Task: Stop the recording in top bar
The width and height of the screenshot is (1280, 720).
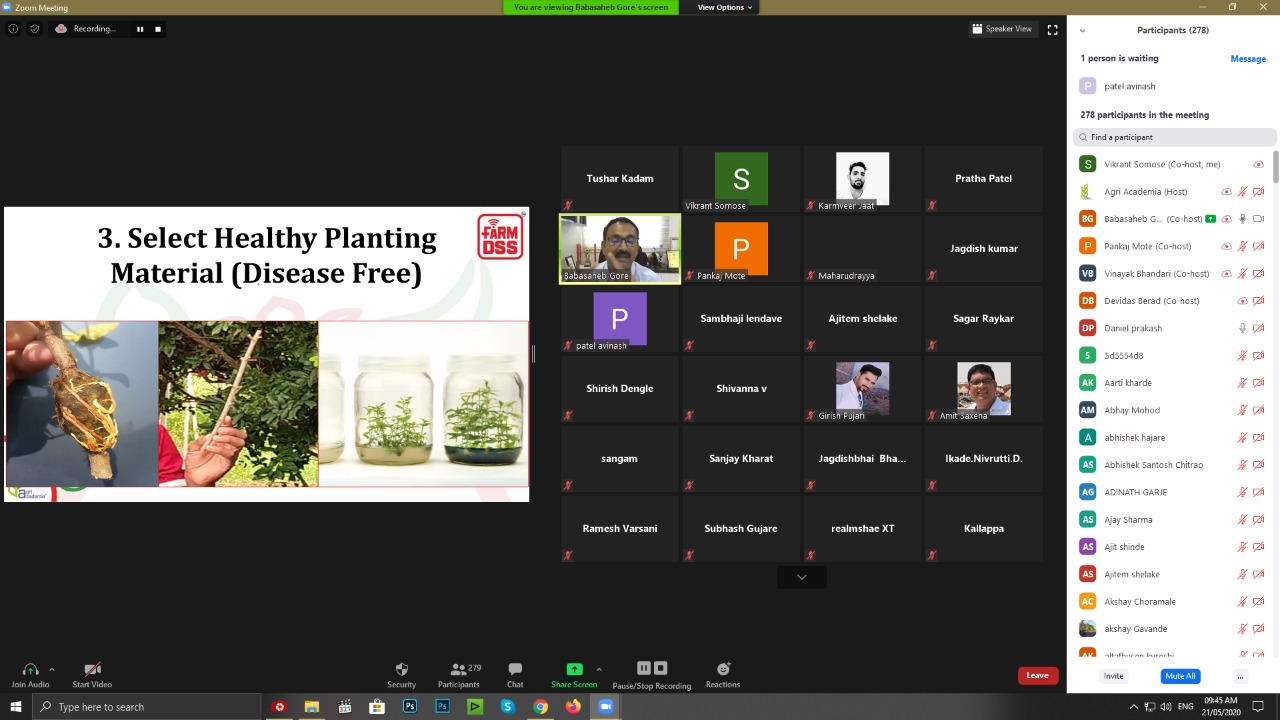Action: [x=158, y=29]
